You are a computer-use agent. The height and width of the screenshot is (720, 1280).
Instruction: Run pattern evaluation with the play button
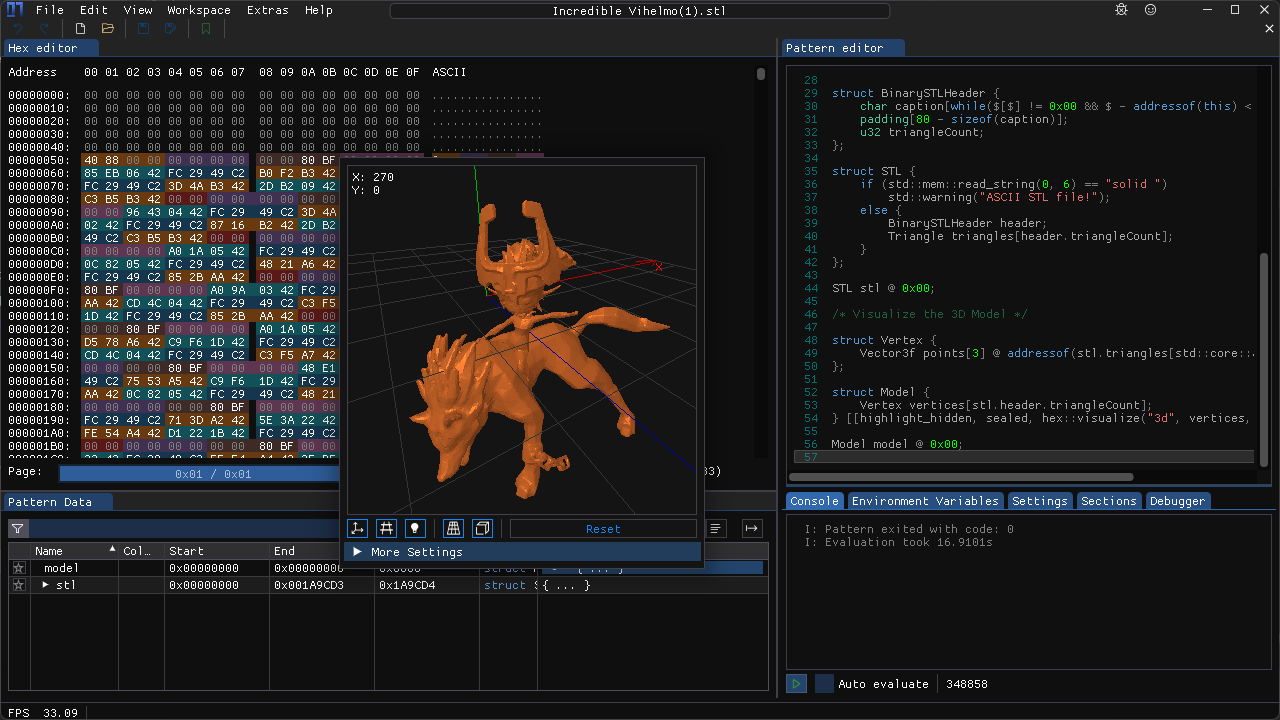[795, 683]
